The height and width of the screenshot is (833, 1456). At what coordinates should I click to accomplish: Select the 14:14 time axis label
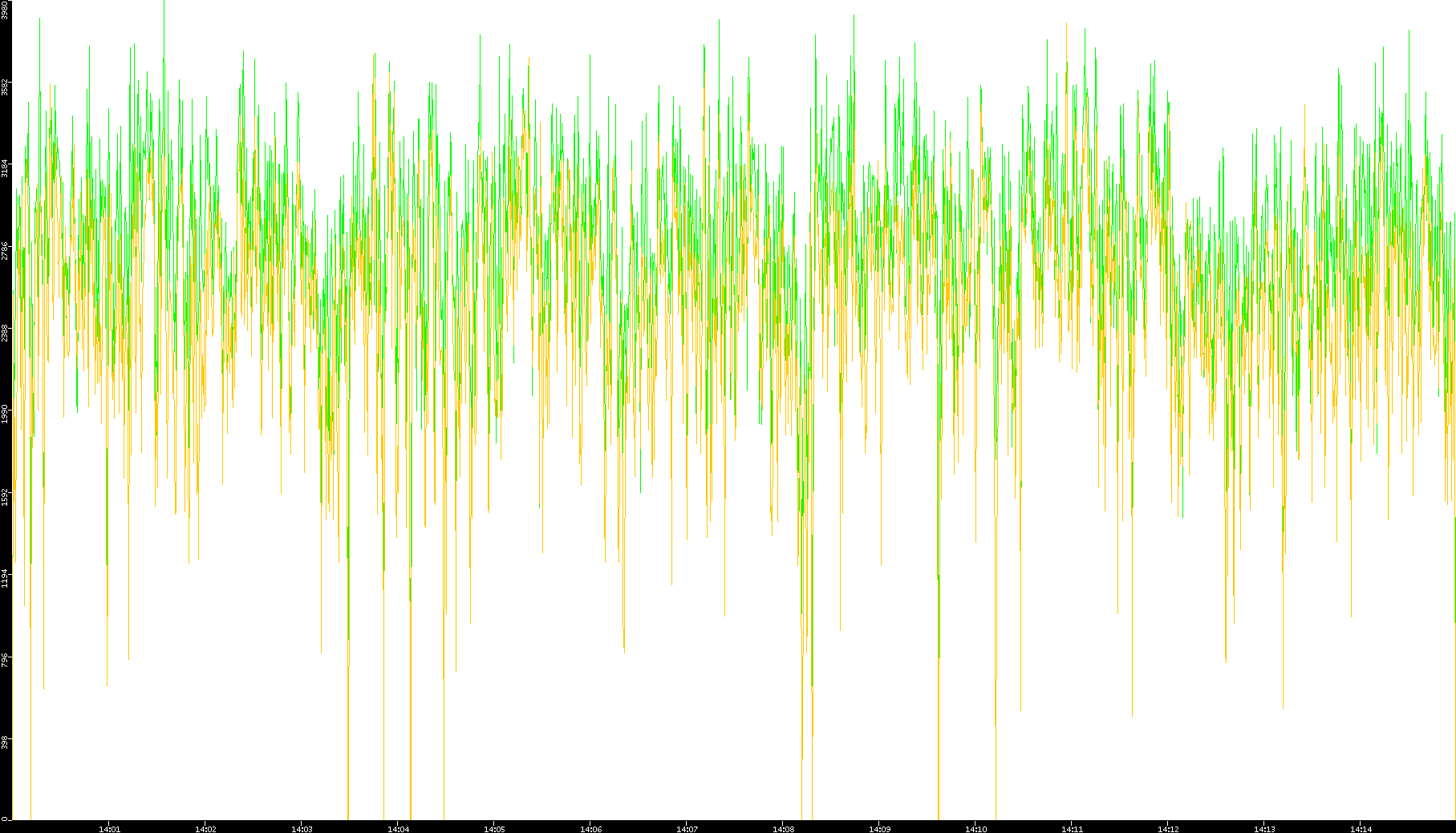coord(1361,829)
